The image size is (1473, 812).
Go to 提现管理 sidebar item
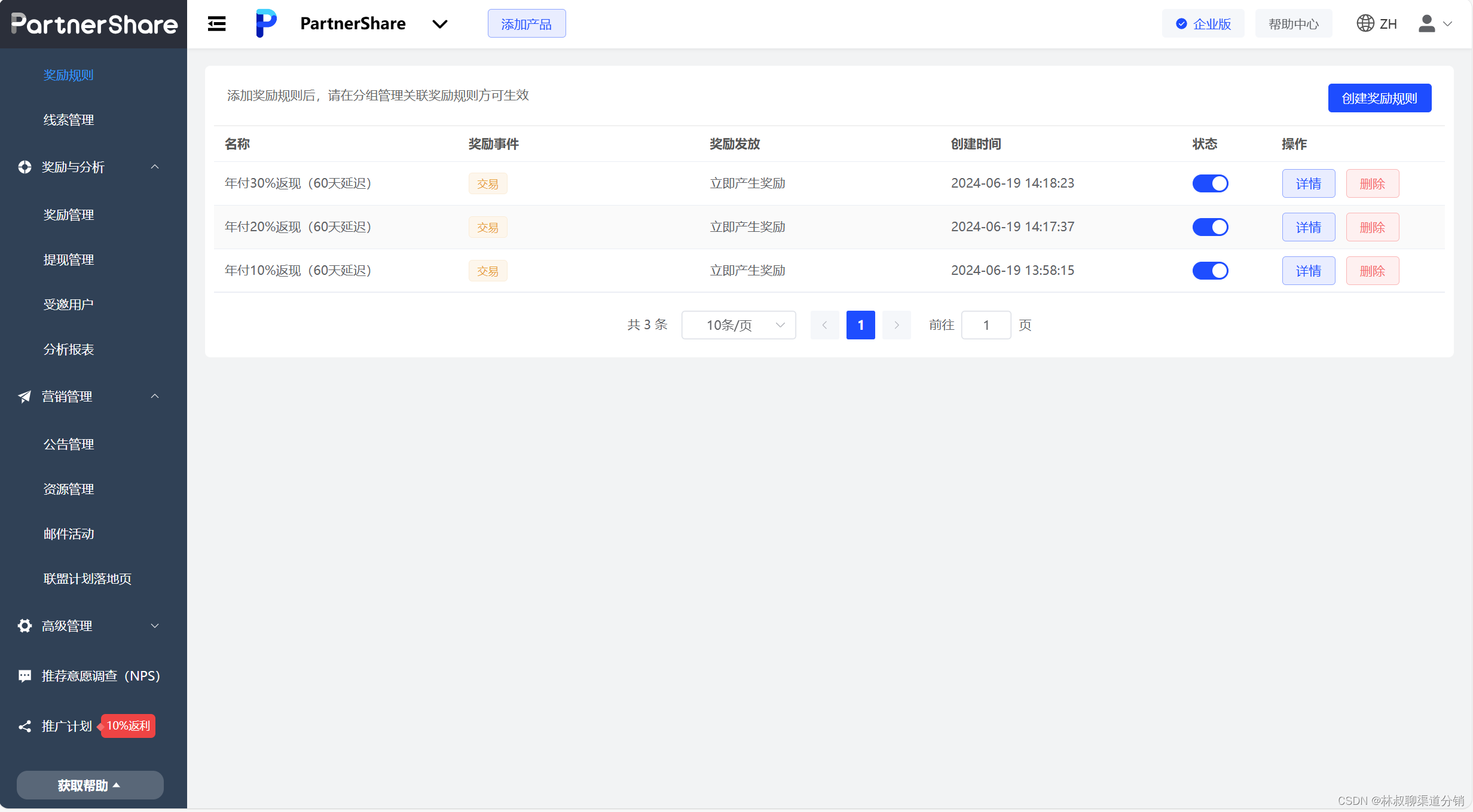69,260
